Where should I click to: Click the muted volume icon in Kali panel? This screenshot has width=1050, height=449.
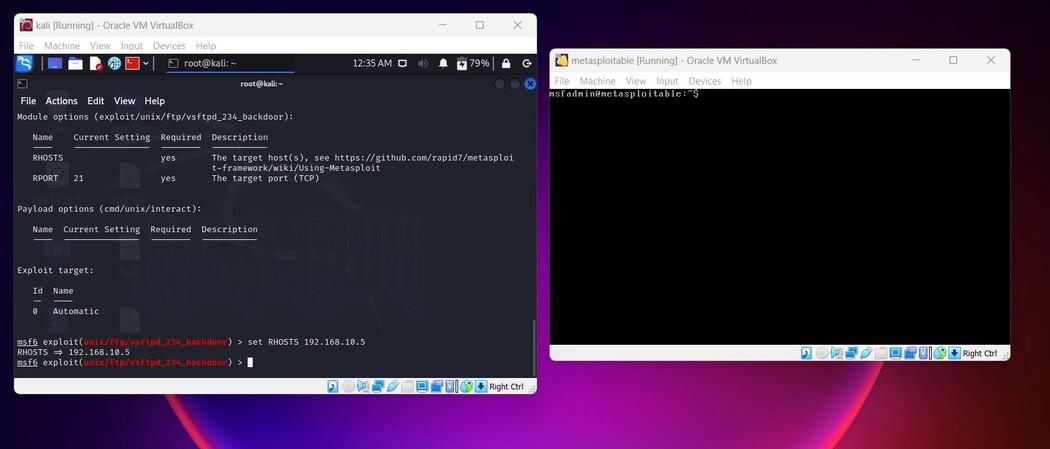tap(423, 64)
